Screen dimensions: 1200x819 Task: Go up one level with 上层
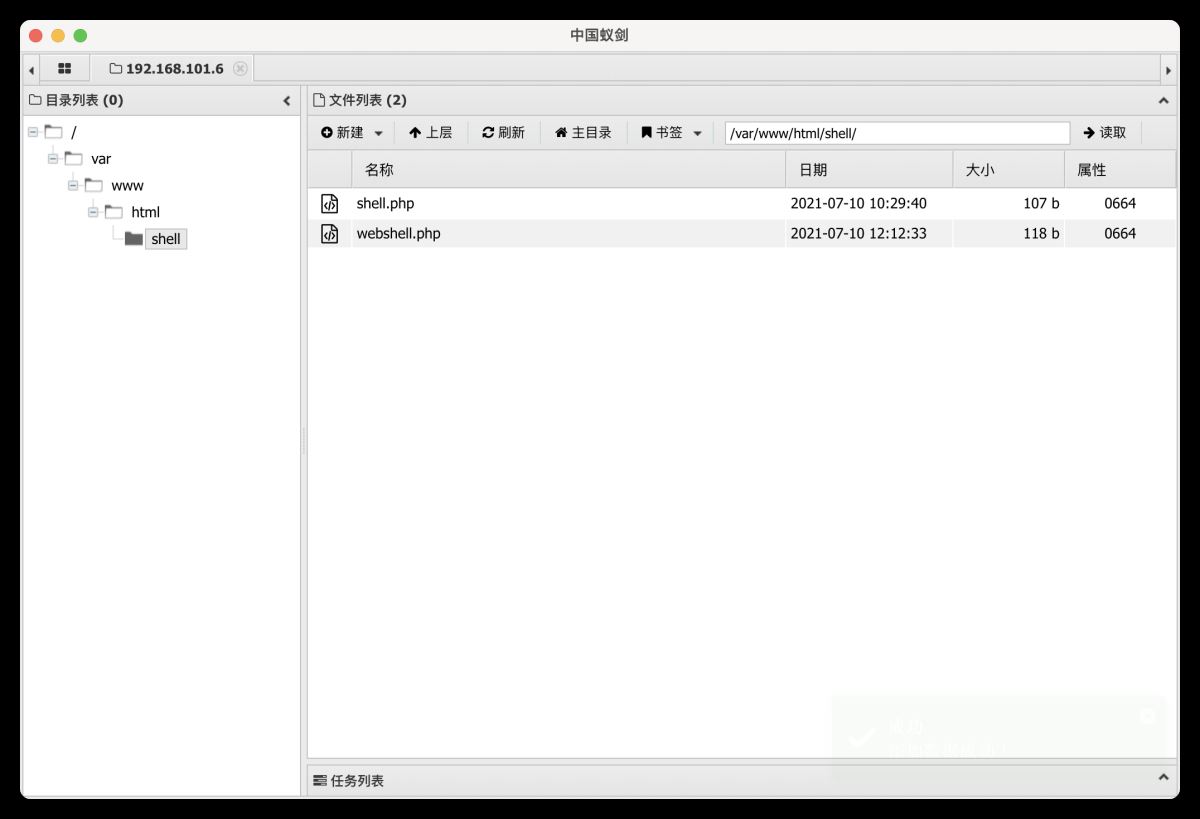click(430, 133)
